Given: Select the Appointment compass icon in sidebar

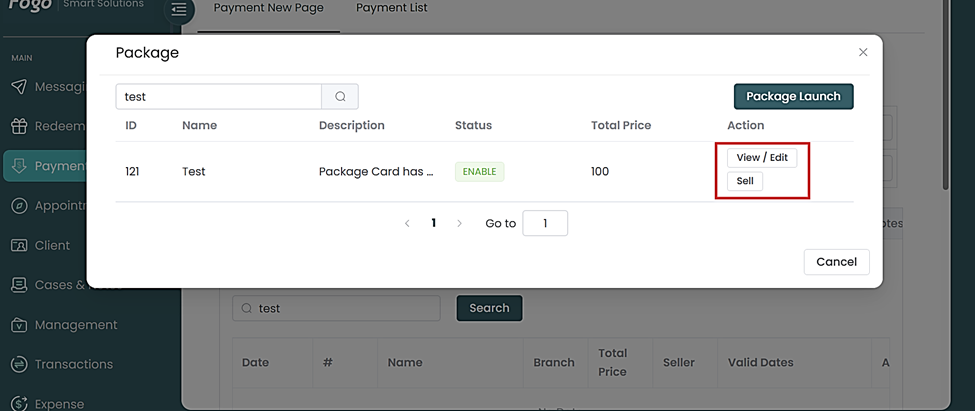Looking at the screenshot, I should pos(18,206).
